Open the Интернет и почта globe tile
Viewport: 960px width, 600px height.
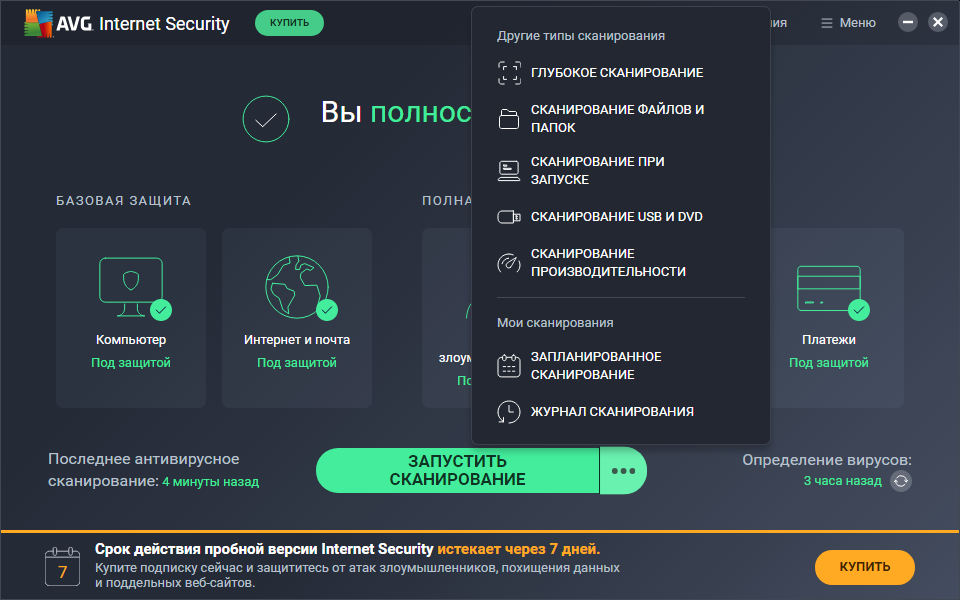click(297, 317)
